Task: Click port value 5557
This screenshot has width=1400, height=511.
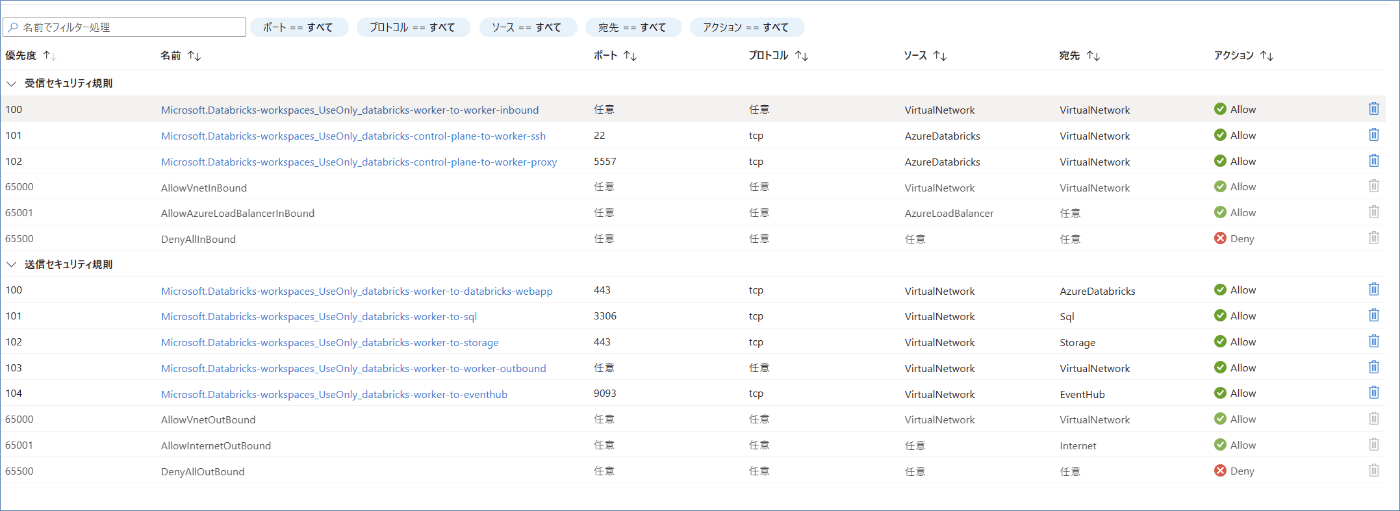Action: pos(605,161)
